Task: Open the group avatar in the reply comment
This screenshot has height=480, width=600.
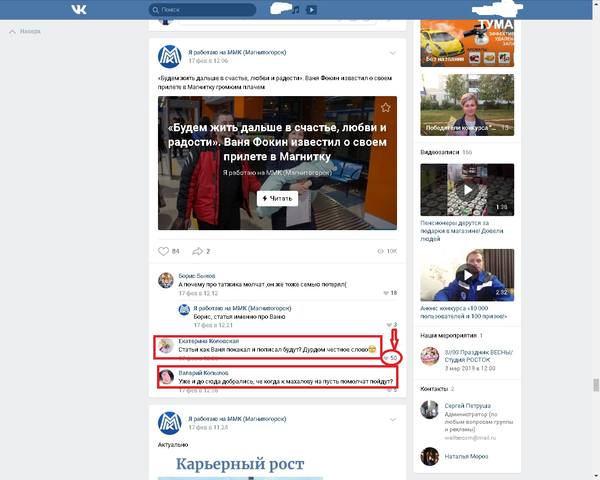Action: pos(184,310)
